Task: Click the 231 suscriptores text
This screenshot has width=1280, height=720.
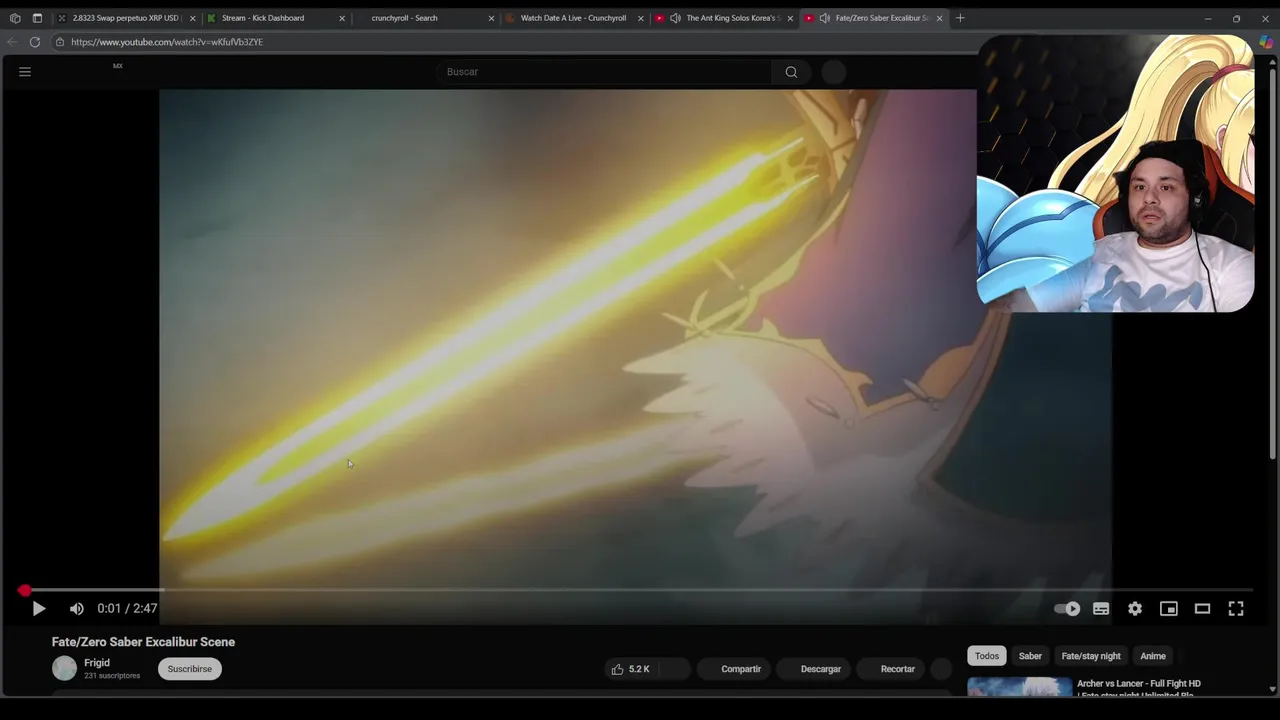Action: pos(112,676)
